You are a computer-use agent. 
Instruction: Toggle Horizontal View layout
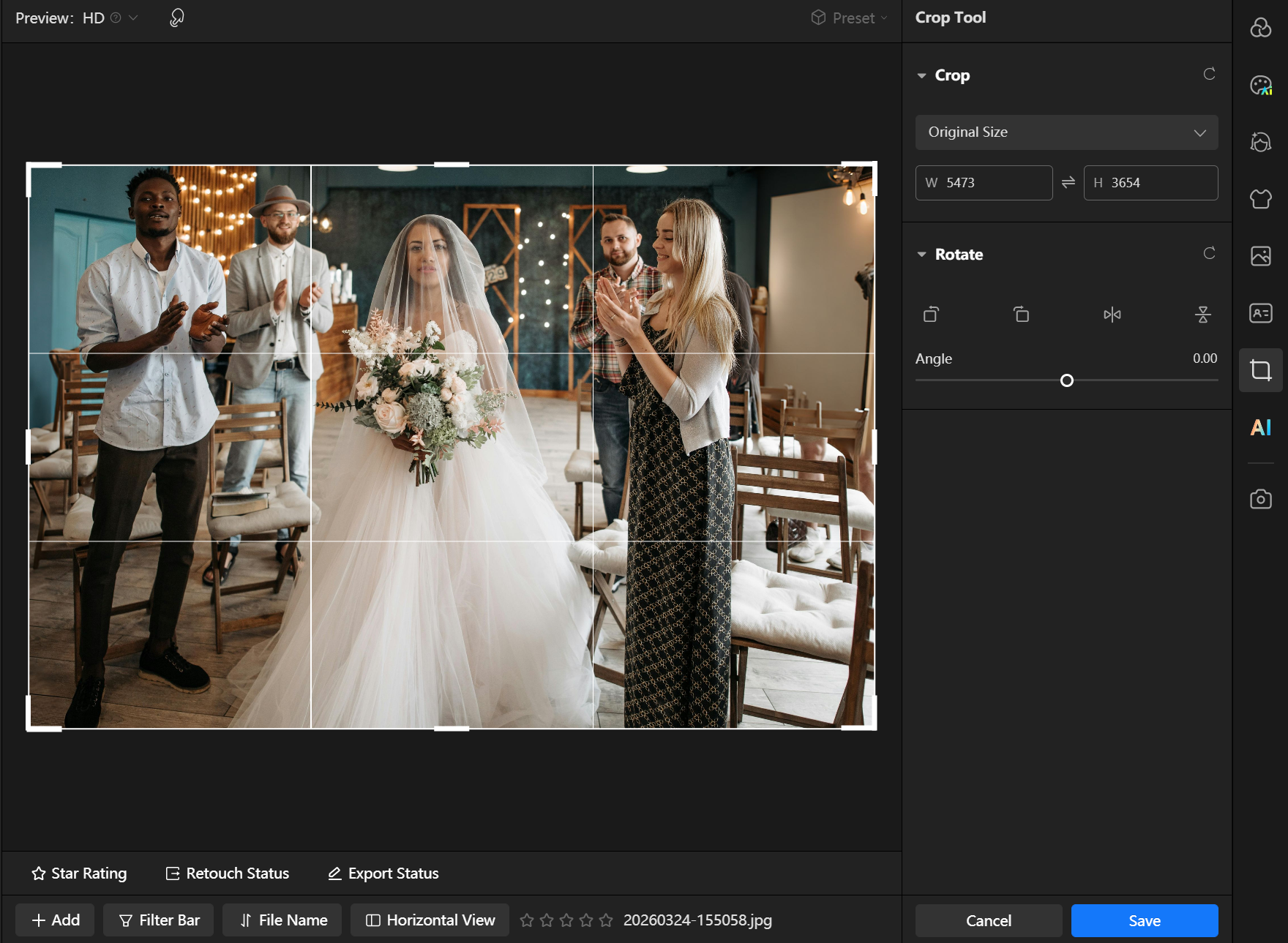tap(430, 920)
